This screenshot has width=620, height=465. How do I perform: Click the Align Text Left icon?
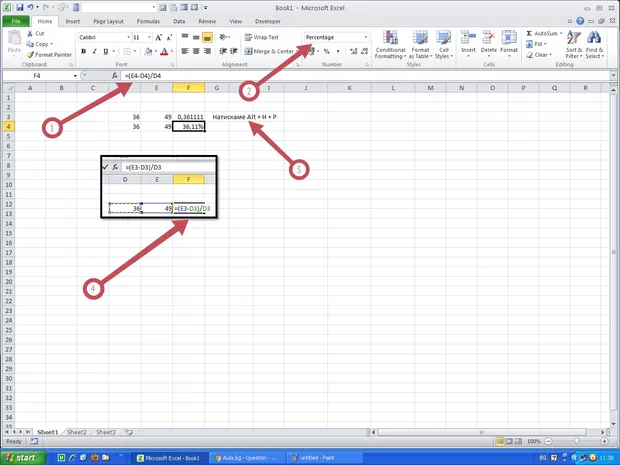pyautogui.click(x=185, y=51)
